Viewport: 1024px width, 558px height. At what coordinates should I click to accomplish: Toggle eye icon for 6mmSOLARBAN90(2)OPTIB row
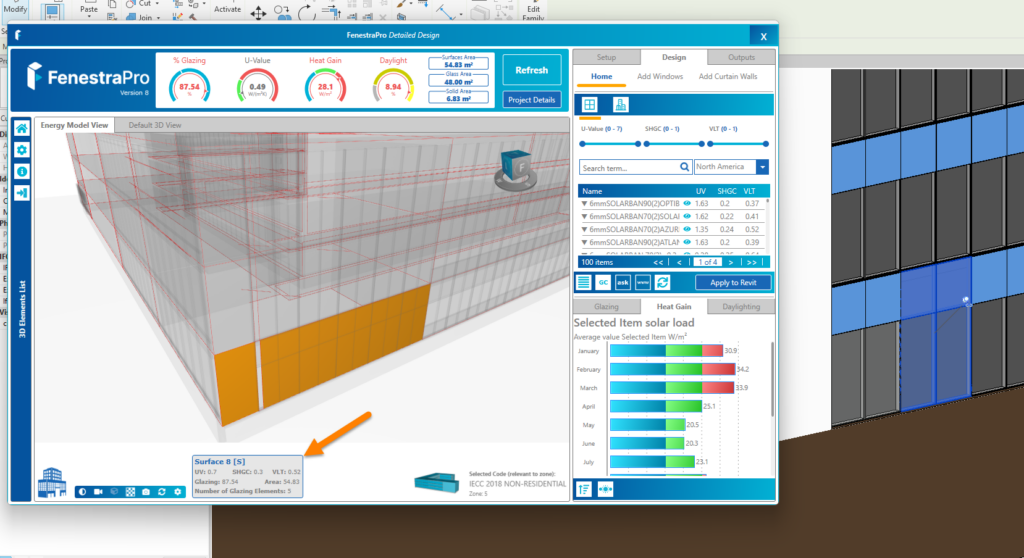click(x=687, y=203)
